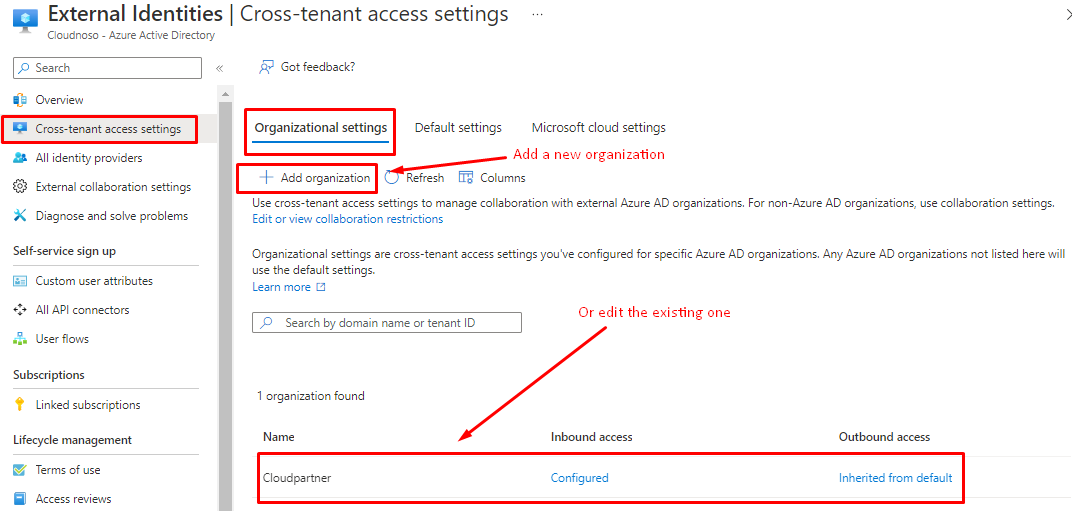Viewport: 1072px width, 511px height.
Task: Open the Microsoft cloud settings tab
Action: tap(598, 128)
